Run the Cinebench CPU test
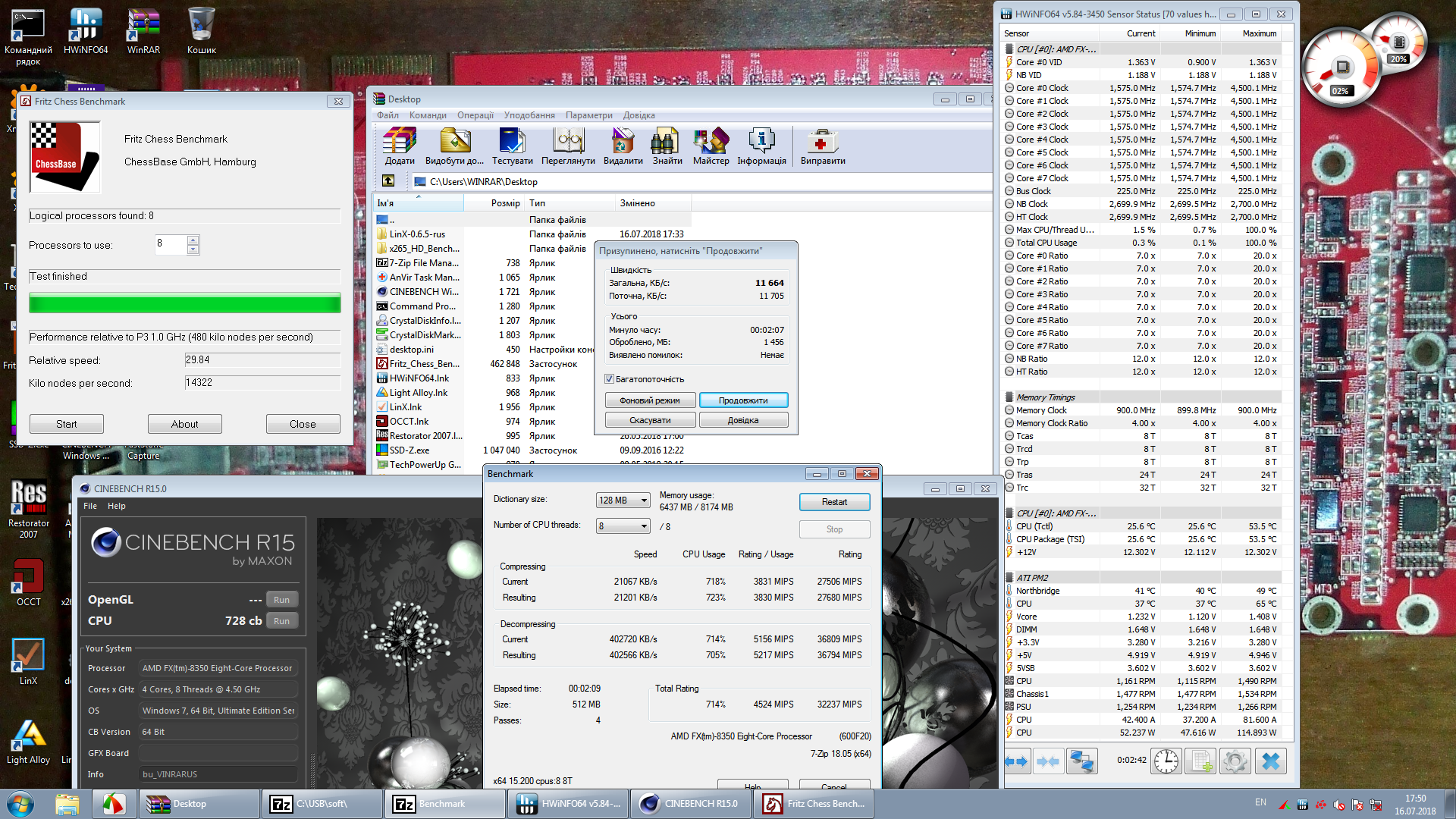This screenshot has width=1456, height=819. [x=281, y=621]
